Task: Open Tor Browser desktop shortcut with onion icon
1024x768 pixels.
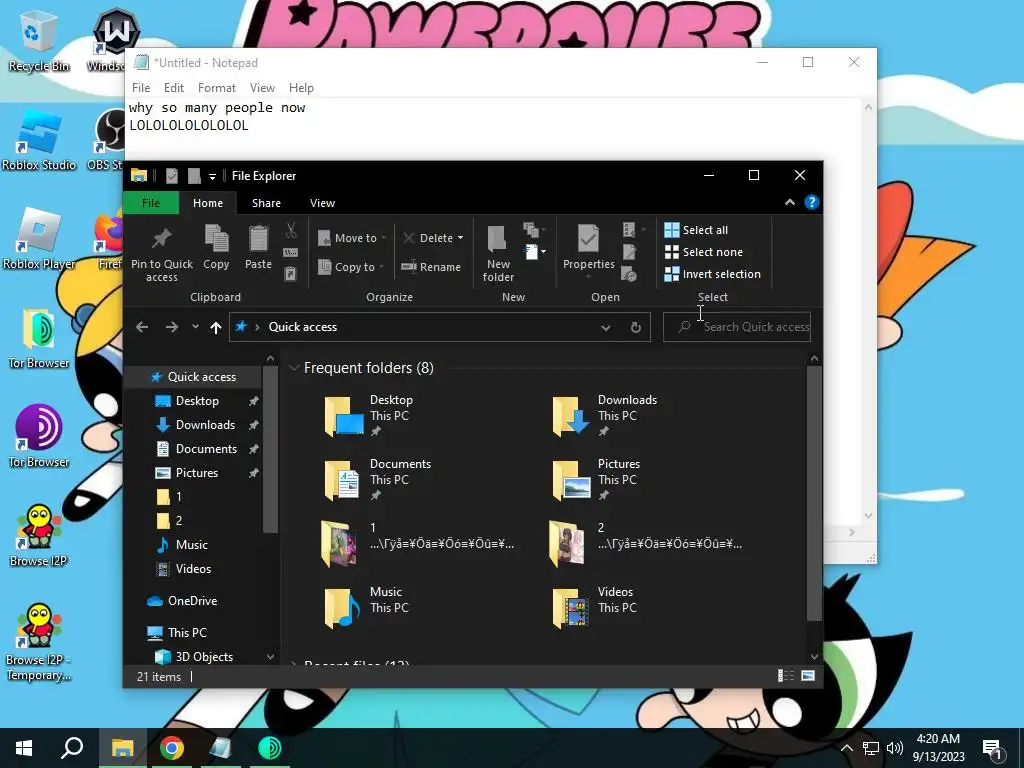Action: pos(39,438)
